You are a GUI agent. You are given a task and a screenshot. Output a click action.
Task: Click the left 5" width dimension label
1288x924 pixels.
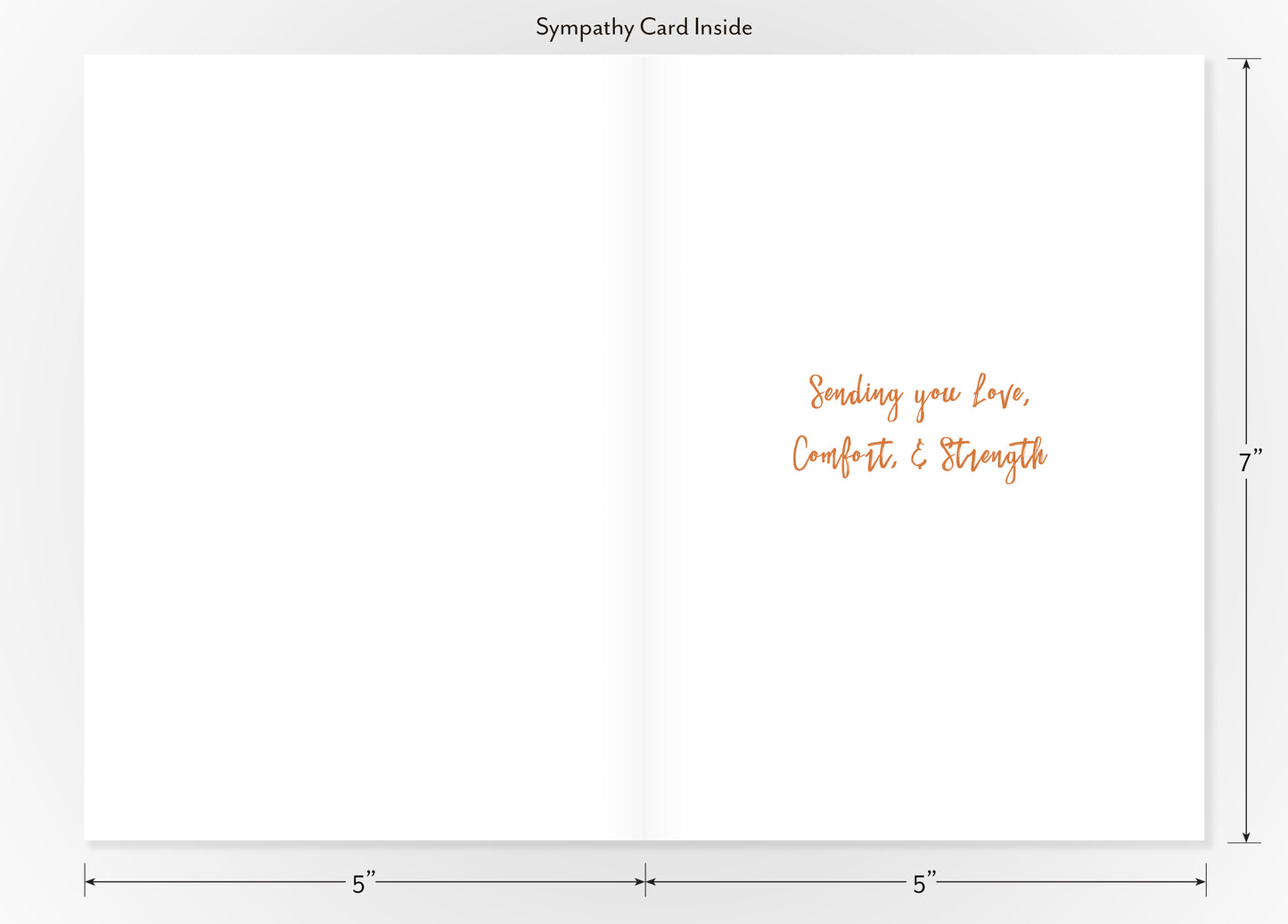pos(362,881)
